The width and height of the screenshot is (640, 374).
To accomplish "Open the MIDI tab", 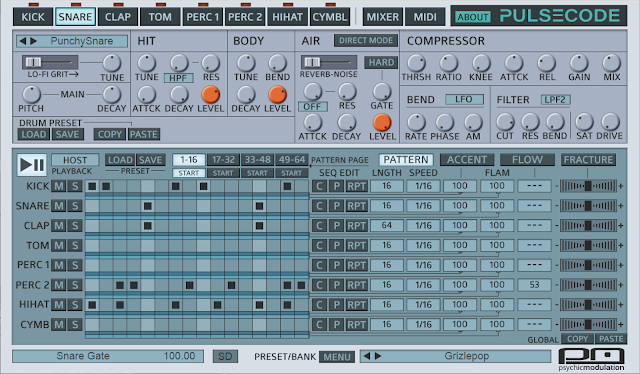I will click(425, 17).
